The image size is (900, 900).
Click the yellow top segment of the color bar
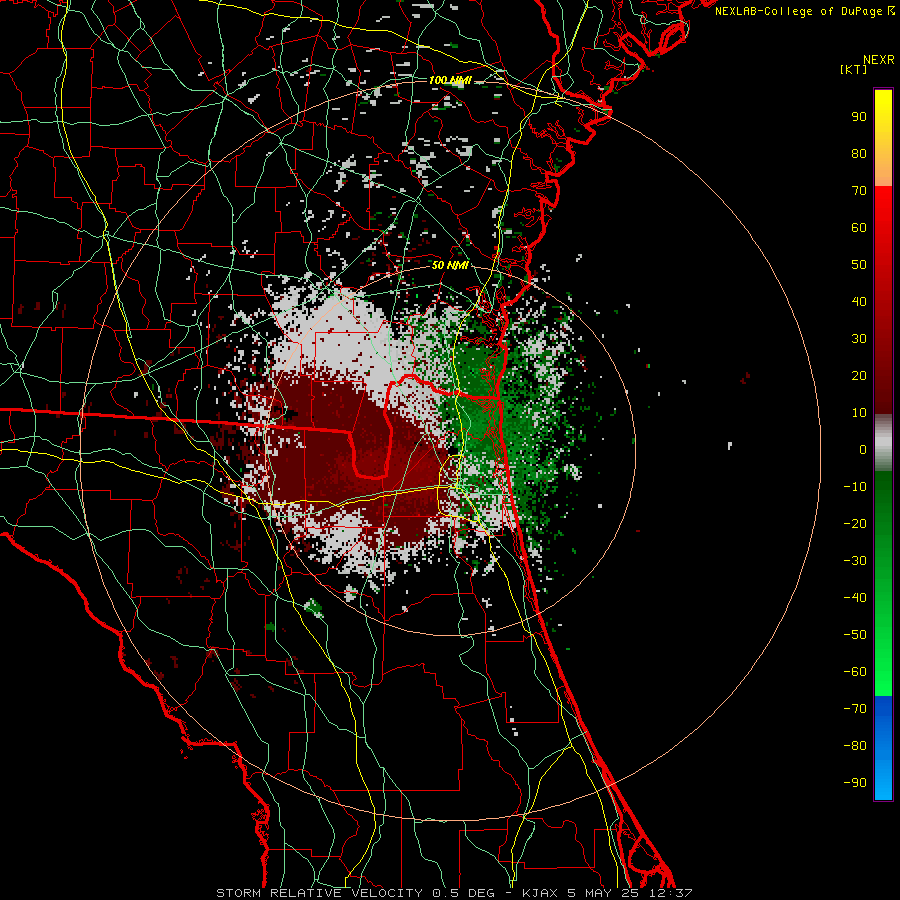[883, 138]
